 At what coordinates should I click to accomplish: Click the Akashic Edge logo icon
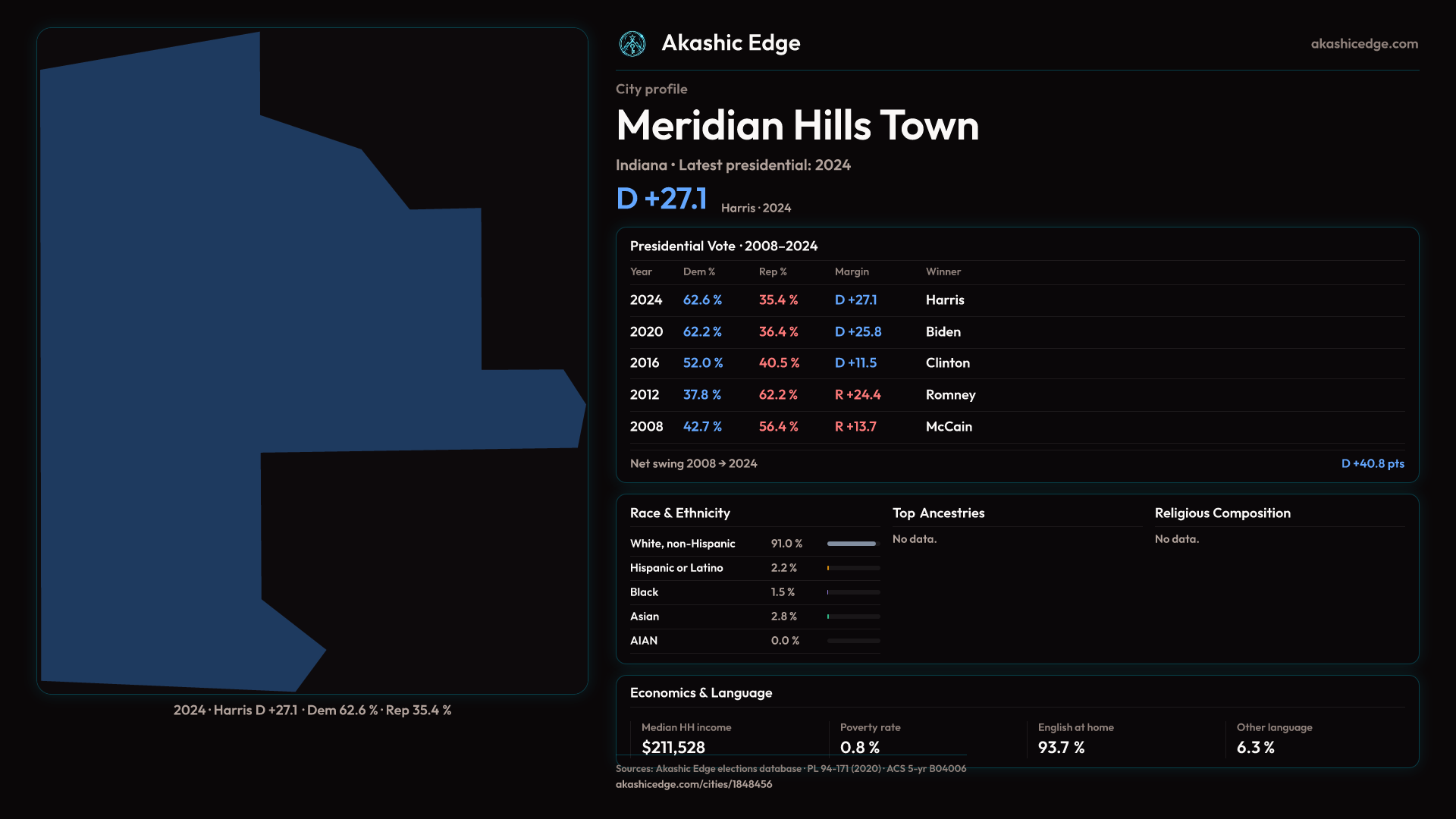coord(632,44)
